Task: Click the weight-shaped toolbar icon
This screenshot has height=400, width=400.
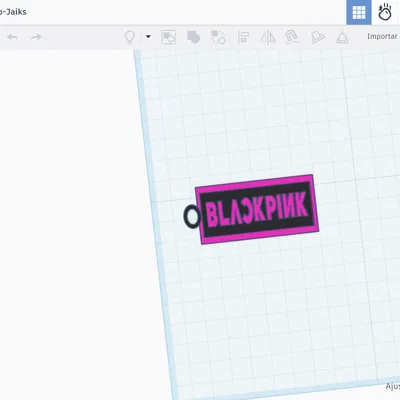Action: [x=342, y=37]
